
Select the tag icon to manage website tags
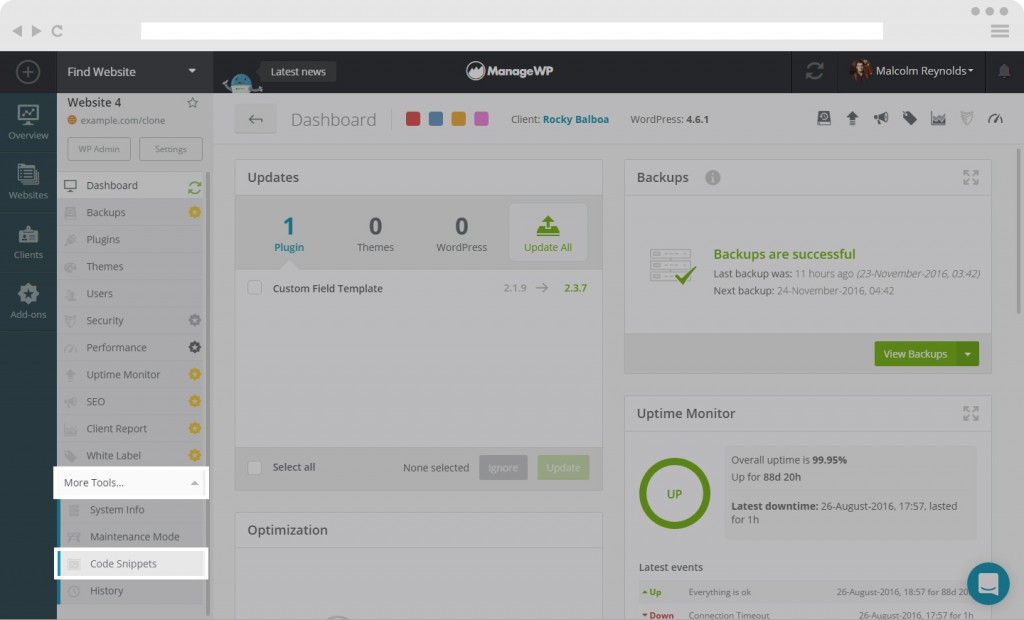point(909,118)
